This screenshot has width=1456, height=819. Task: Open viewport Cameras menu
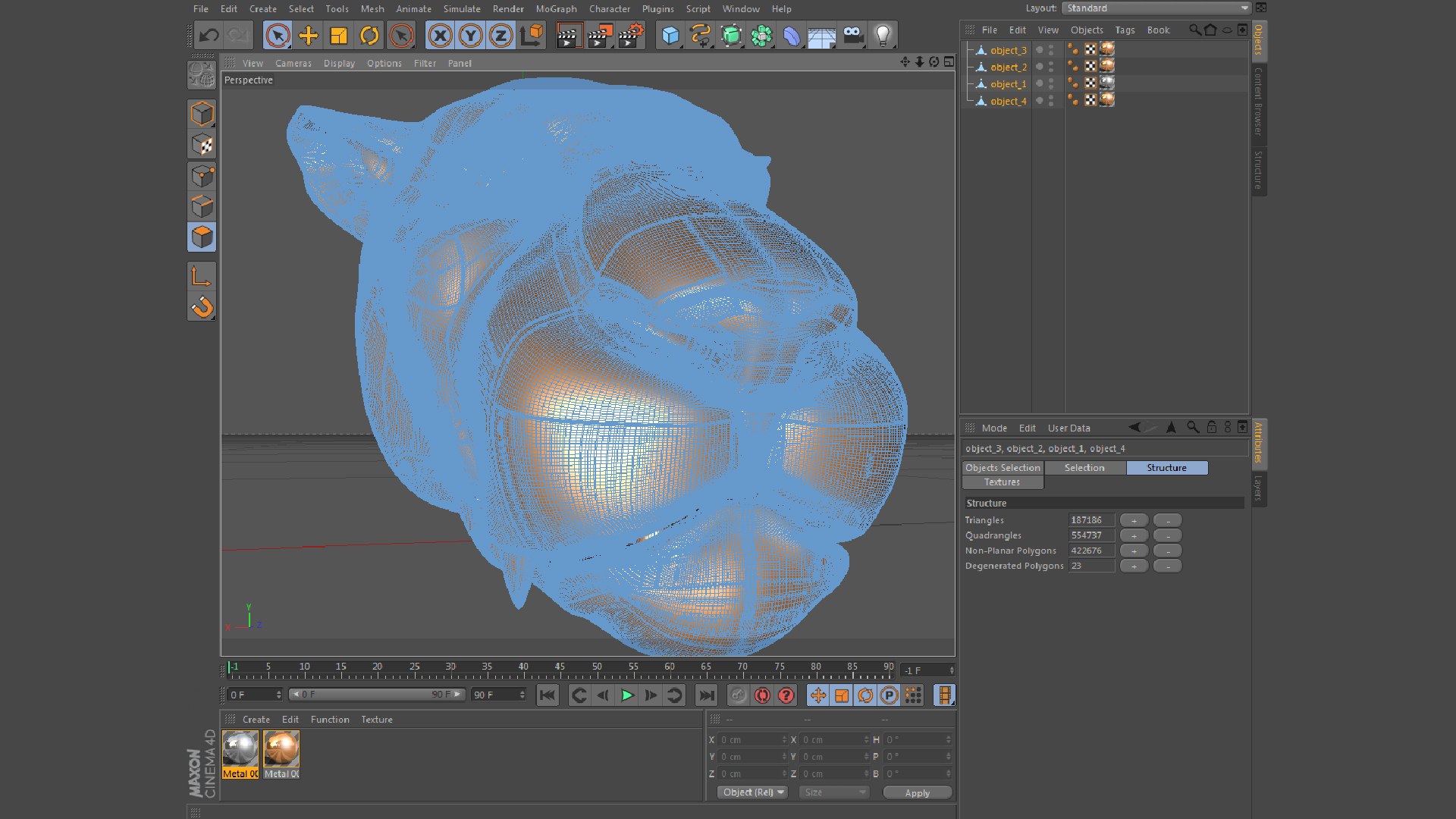click(x=293, y=64)
